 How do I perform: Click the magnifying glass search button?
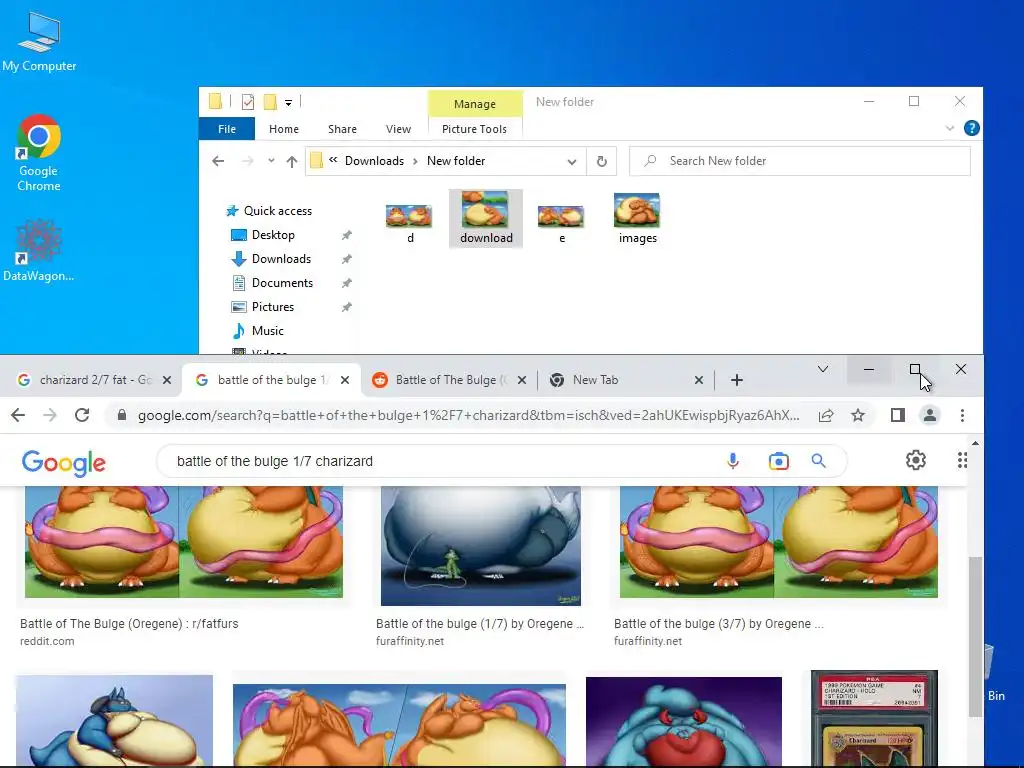[x=818, y=461]
